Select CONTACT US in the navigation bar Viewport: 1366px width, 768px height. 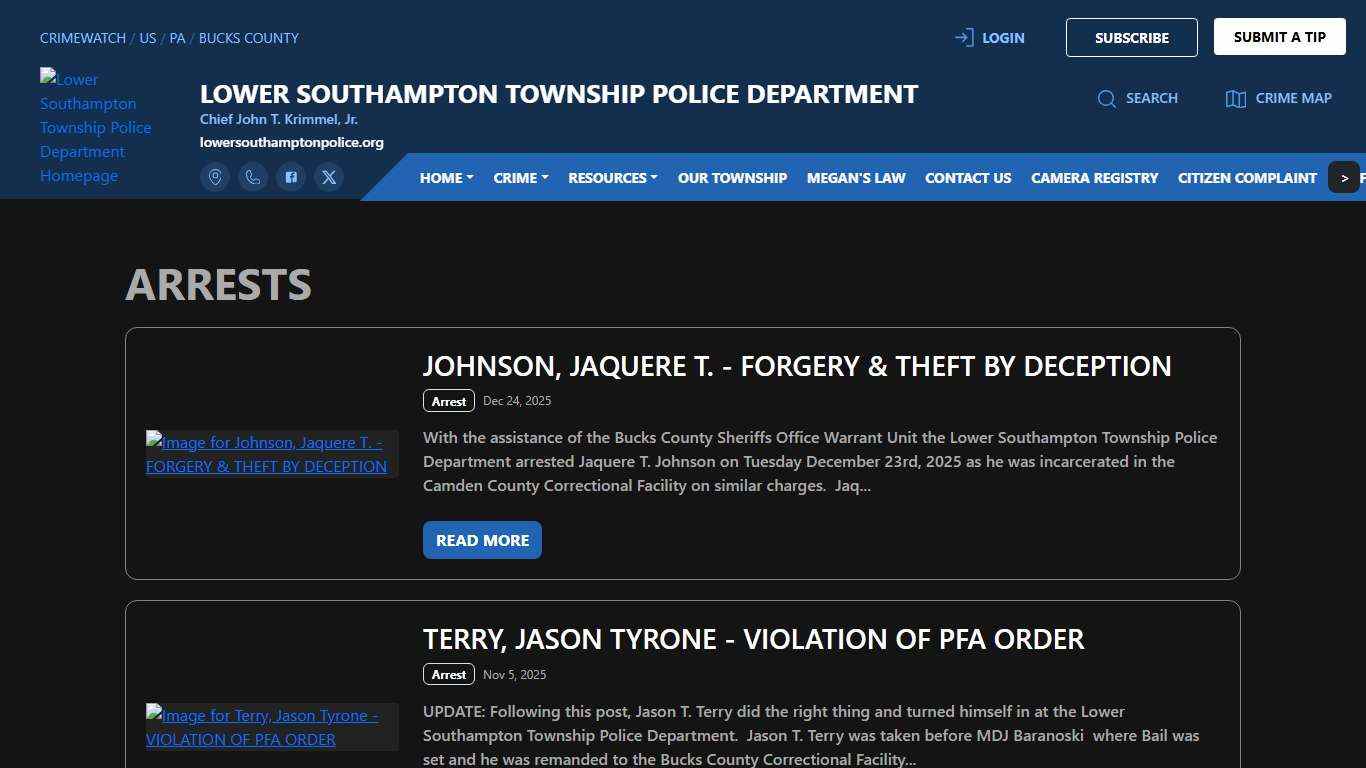click(967, 177)
